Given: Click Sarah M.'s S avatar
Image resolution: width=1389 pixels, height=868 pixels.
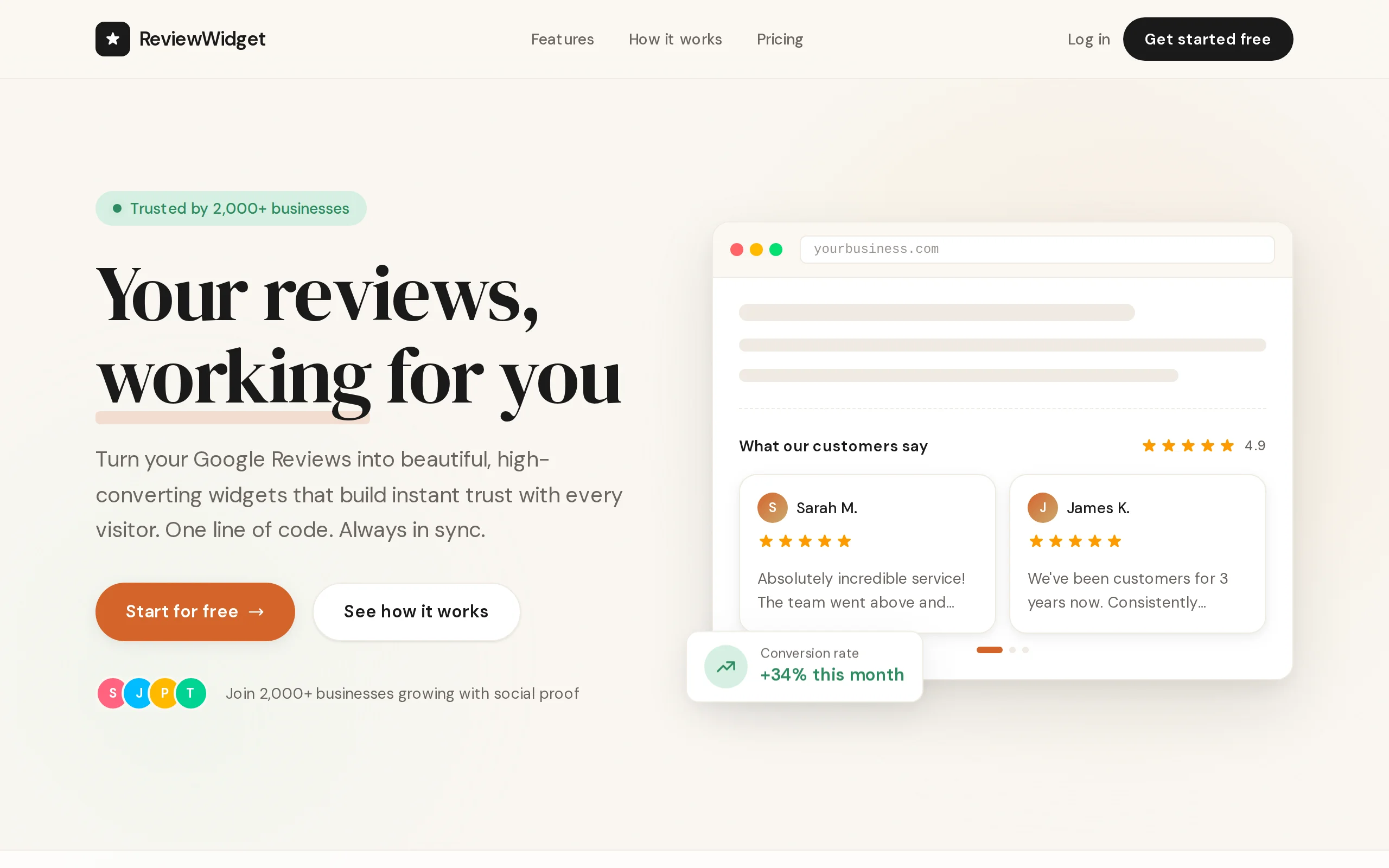Looking at the screenshot, I should (x=772, y=507).
